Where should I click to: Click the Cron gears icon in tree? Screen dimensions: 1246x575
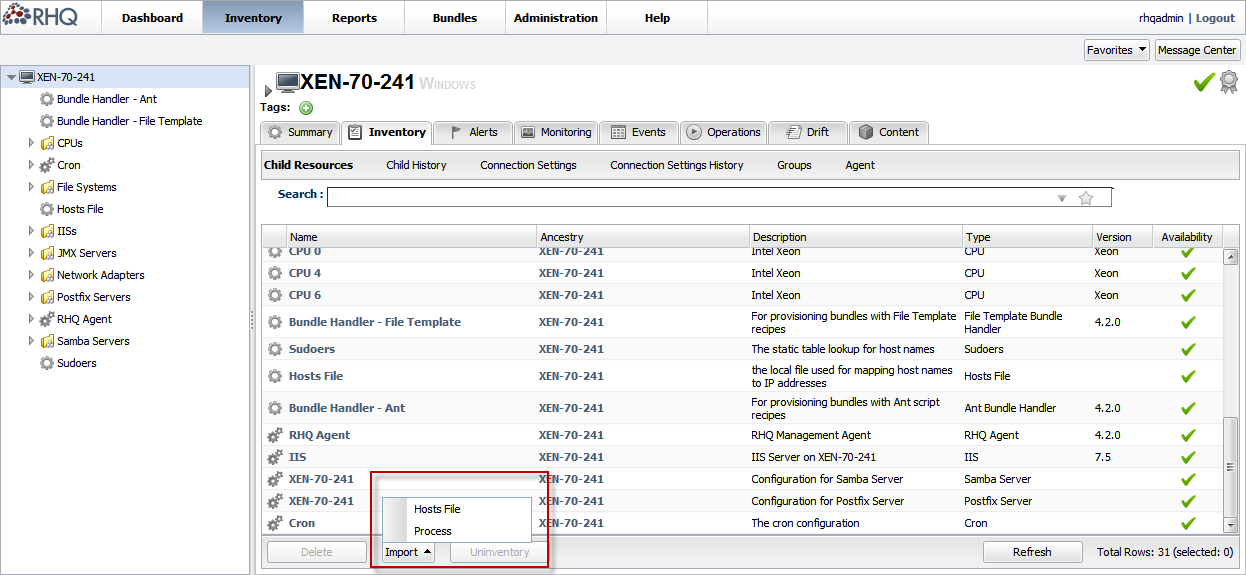click(46, 165)
